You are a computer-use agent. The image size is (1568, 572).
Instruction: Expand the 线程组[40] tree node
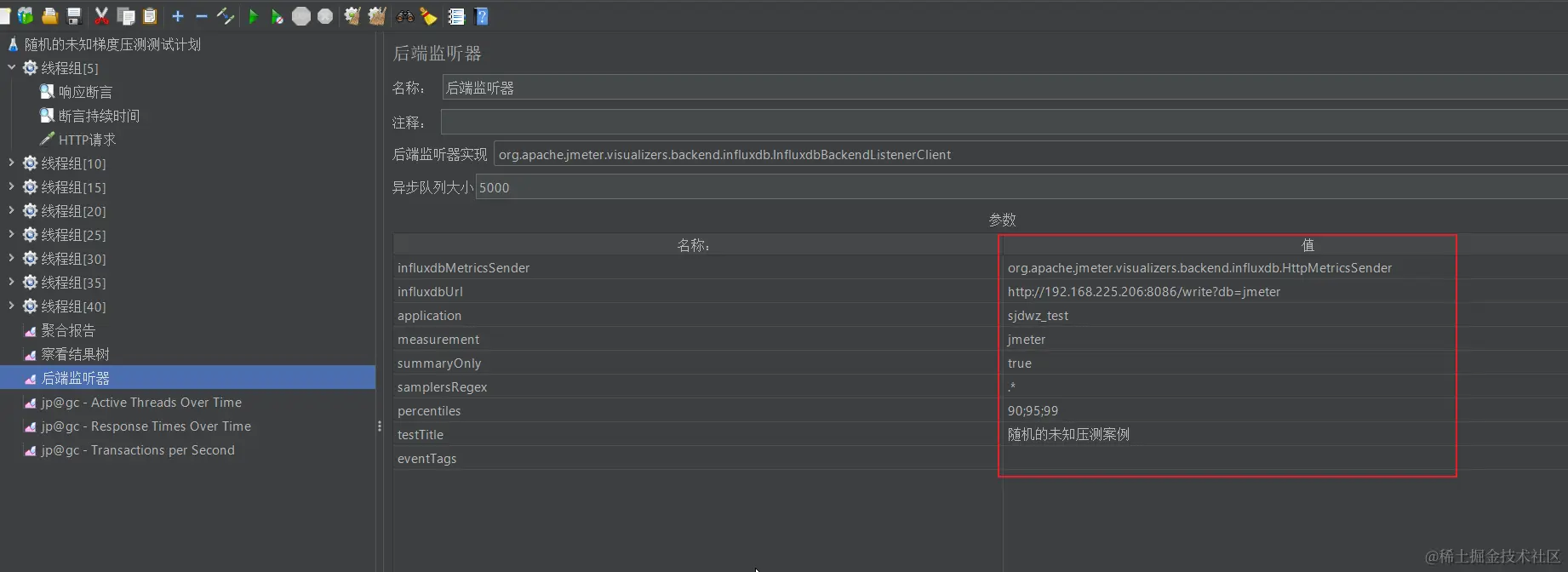click(11, 305)
